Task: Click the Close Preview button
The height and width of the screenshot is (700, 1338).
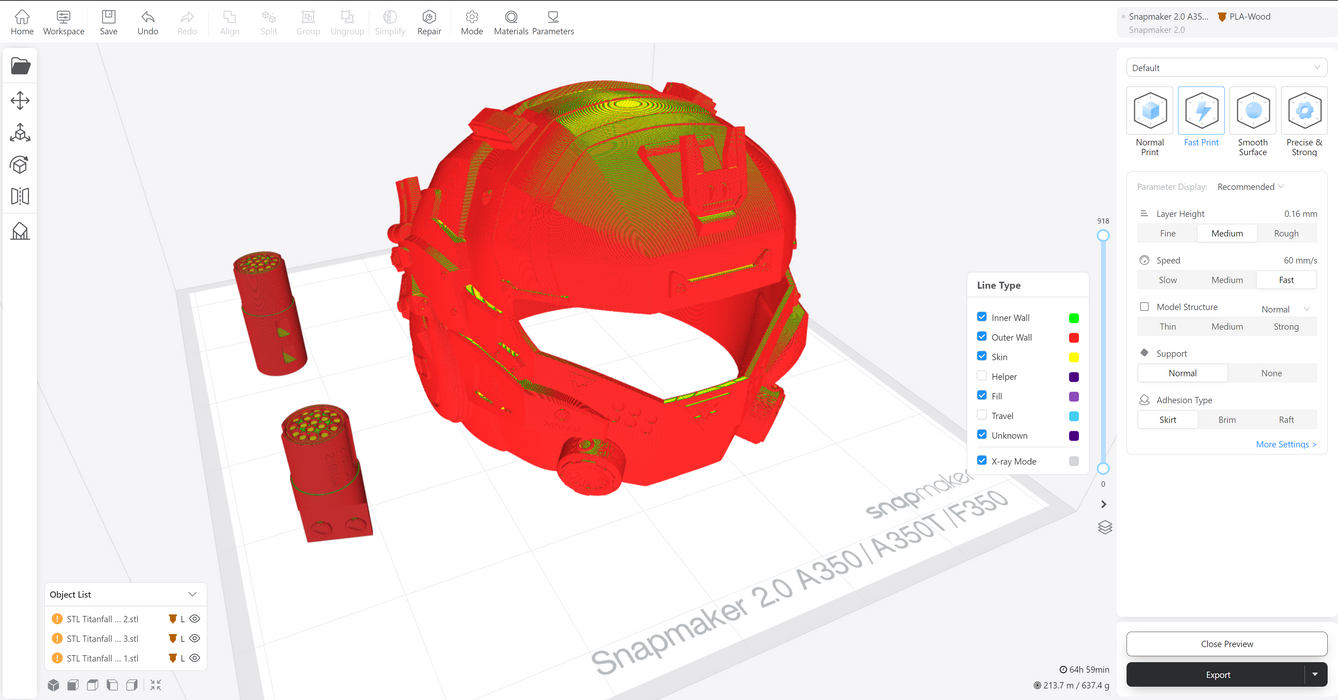Action: pyautogui.click(x=1226, y=644)
